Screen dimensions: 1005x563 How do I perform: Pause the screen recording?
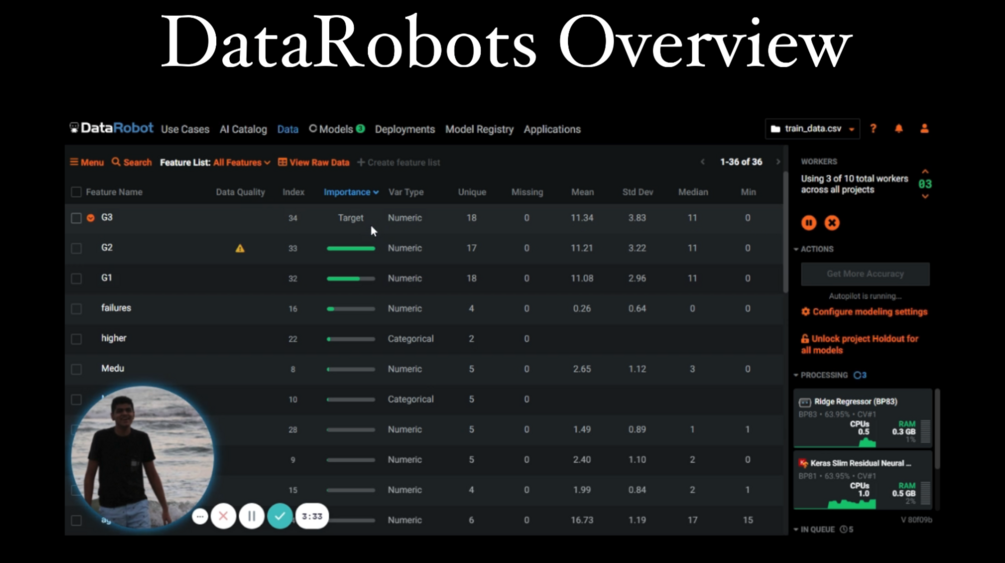[x=252, y=516]
